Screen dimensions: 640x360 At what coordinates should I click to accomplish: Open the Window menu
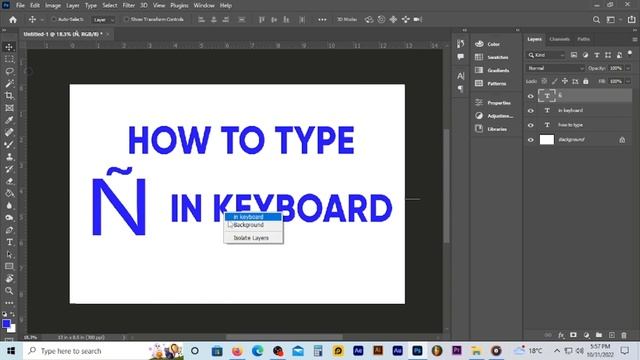pyautogui.click(x=204, y=5)
